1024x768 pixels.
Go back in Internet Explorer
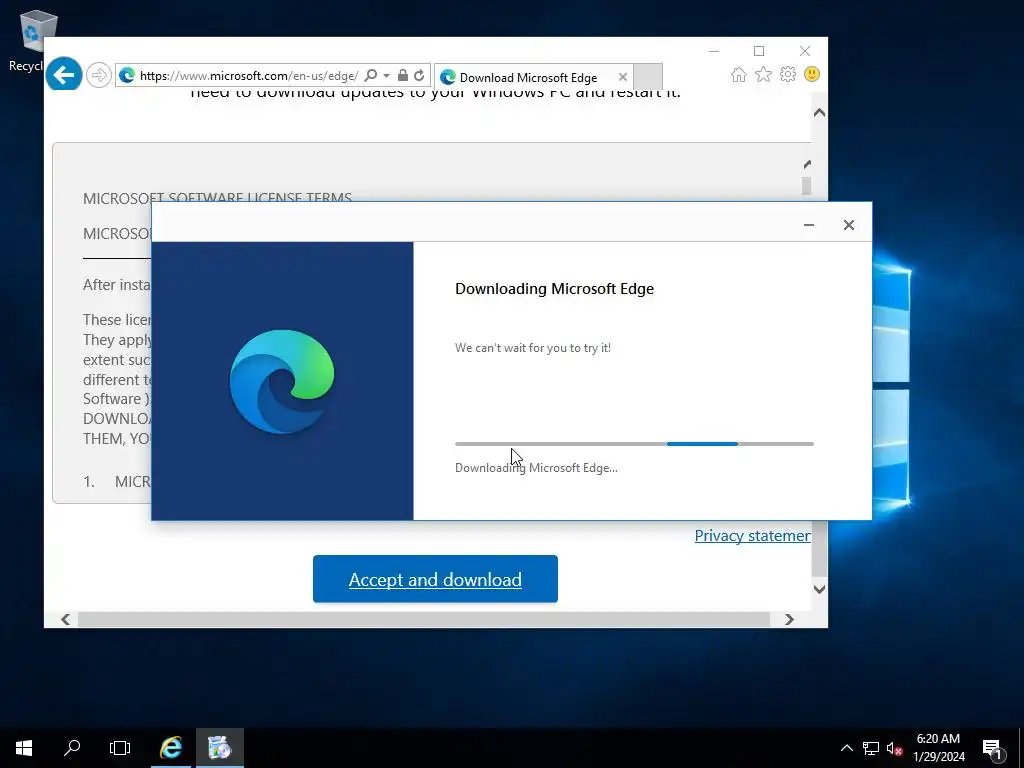(64, 75)
